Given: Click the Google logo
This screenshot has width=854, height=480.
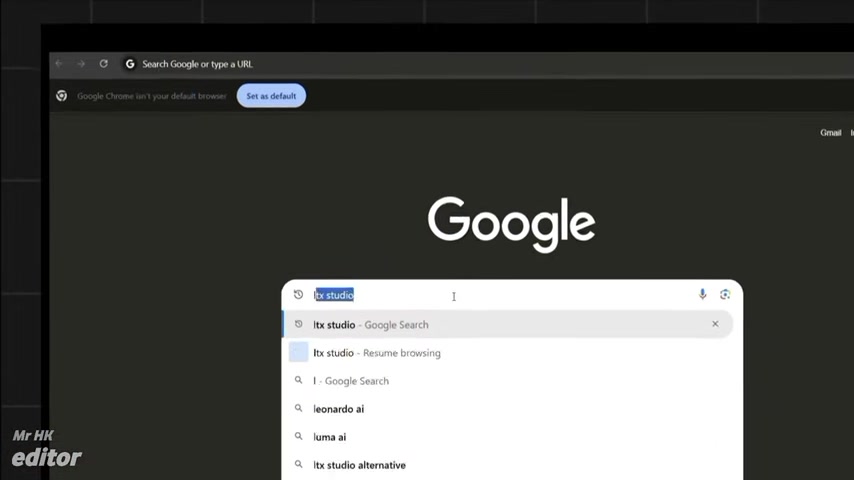Looking at the screenshot, I should click(x=511, y=223).
